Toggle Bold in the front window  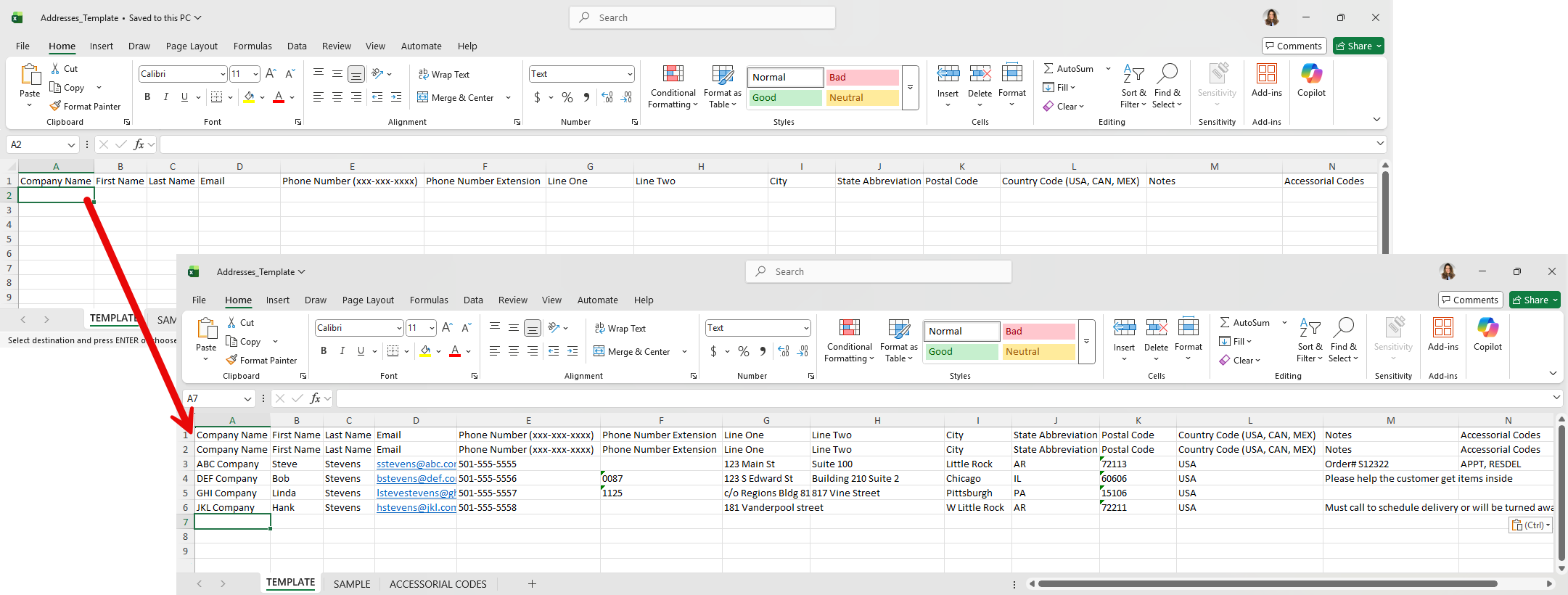coord(324,351)
